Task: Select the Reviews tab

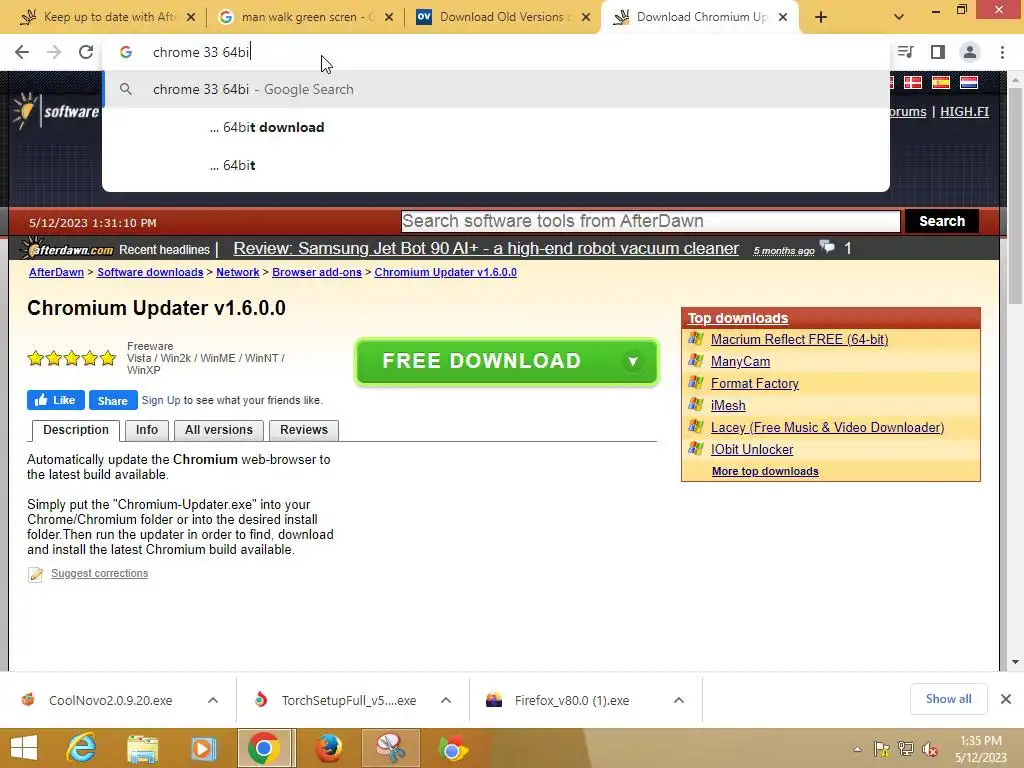Action: [x=304, y=430]
